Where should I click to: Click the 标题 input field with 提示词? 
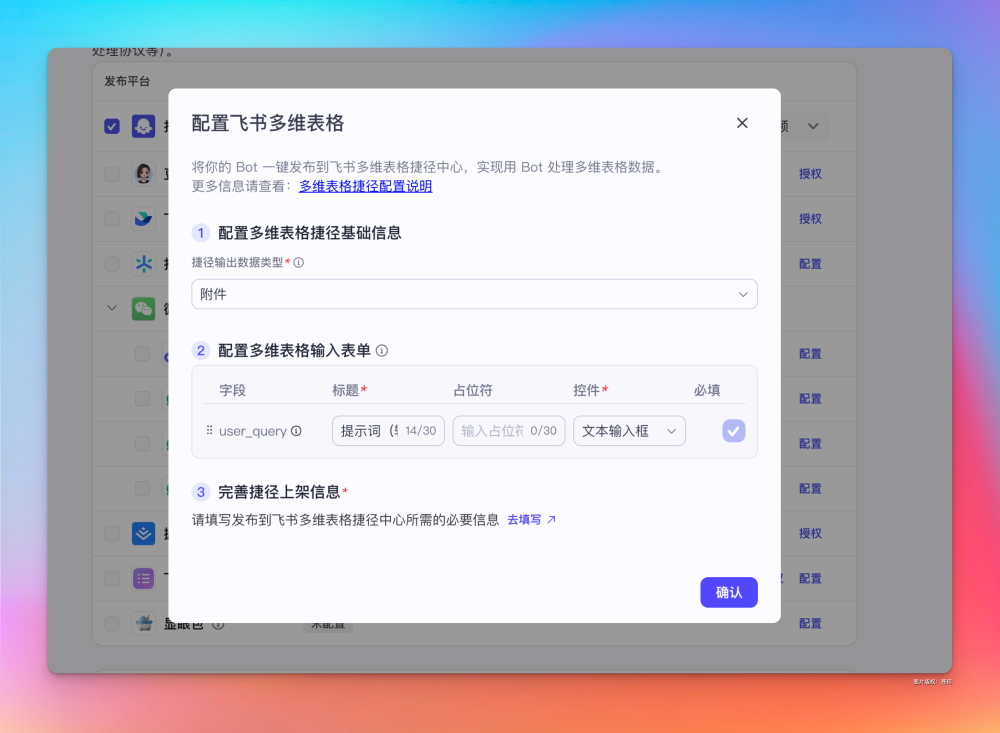[x=388, y=431]
